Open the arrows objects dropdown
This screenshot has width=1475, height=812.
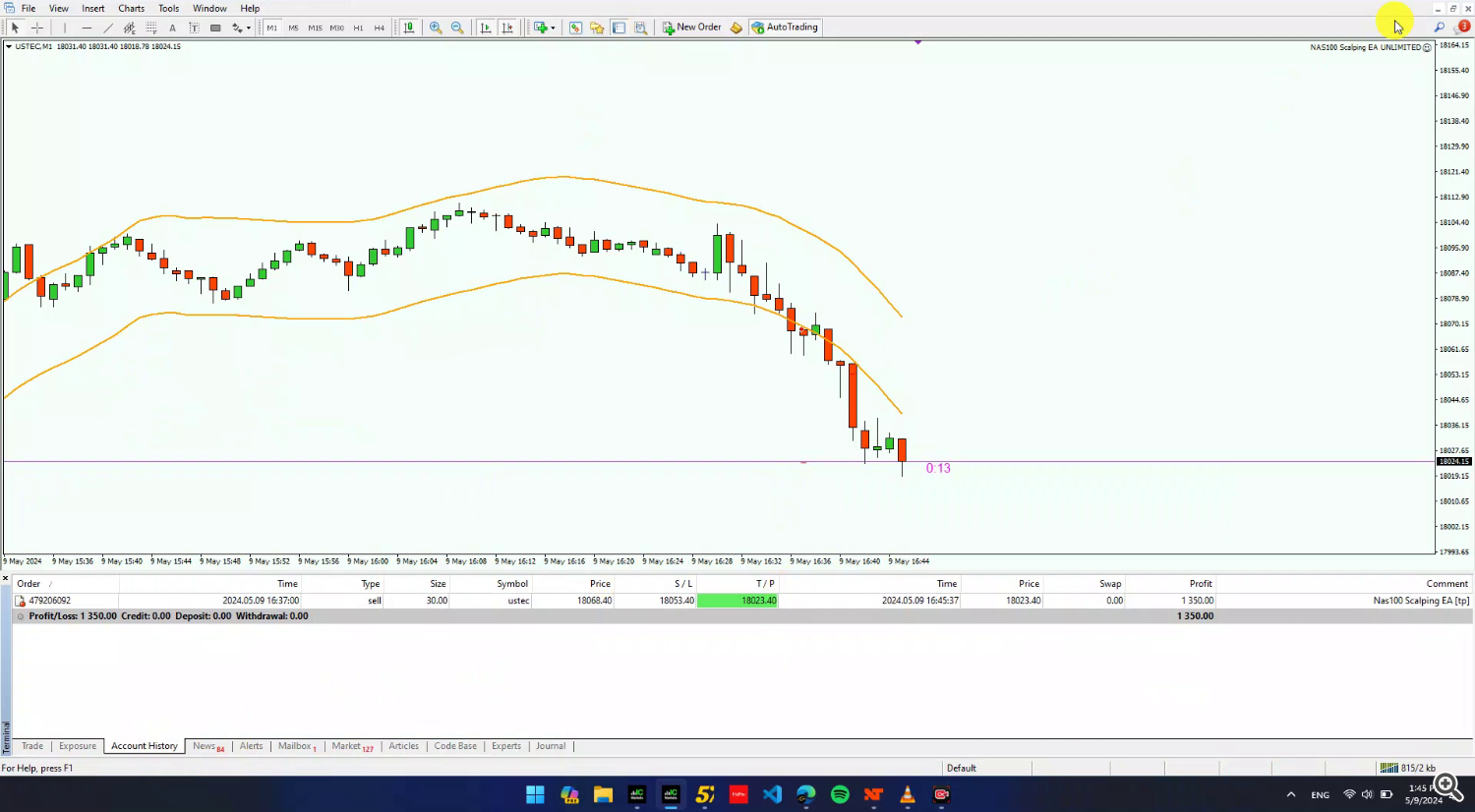pos(241,28)
